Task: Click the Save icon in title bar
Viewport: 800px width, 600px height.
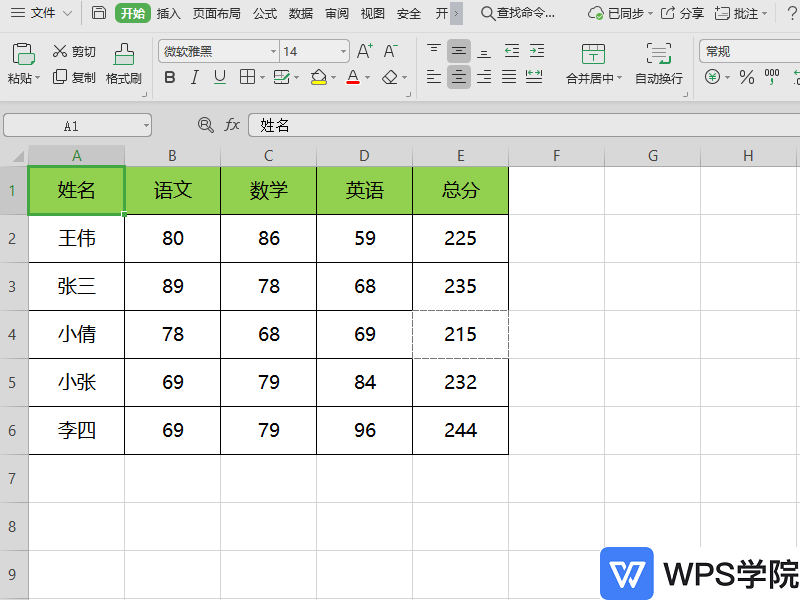Action: pyautogui.click(x=98, y=13)
